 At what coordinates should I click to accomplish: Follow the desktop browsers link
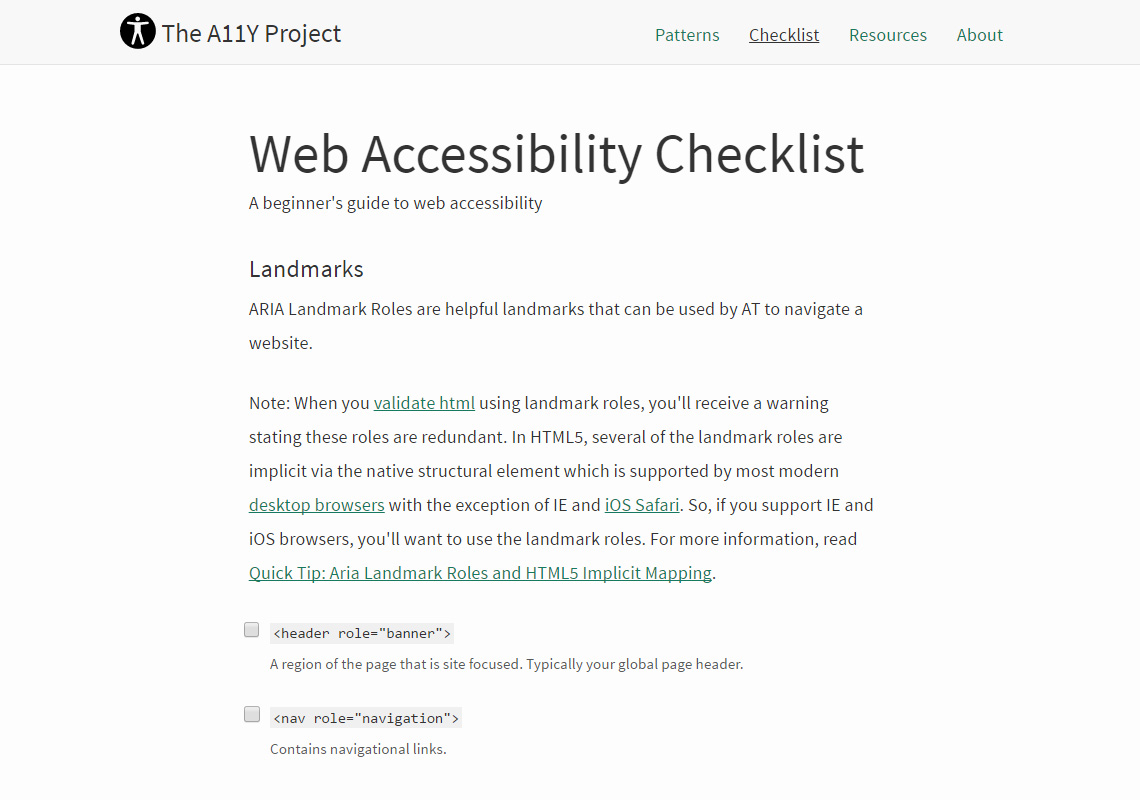pyautogui.click(x=316, y=504)
